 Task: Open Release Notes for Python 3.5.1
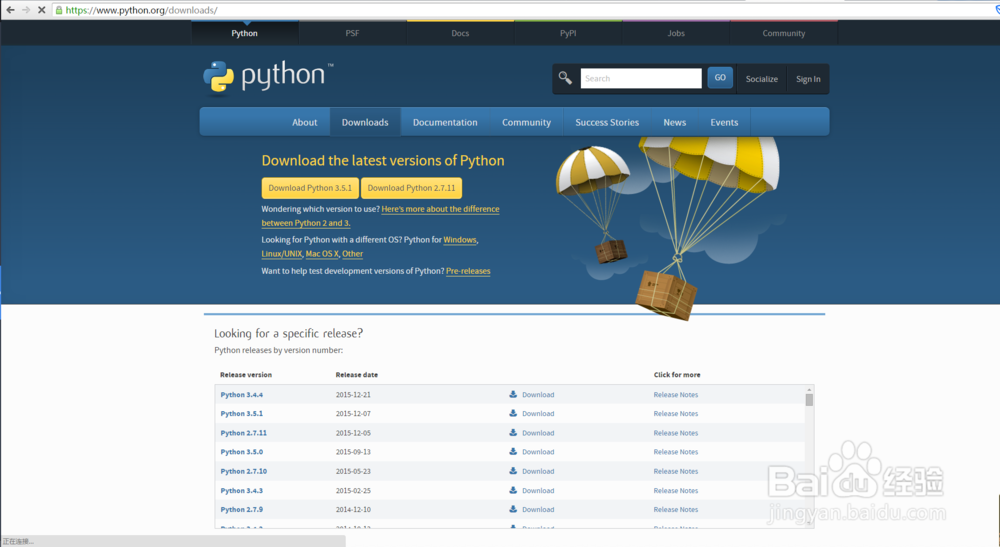point(675,414)
